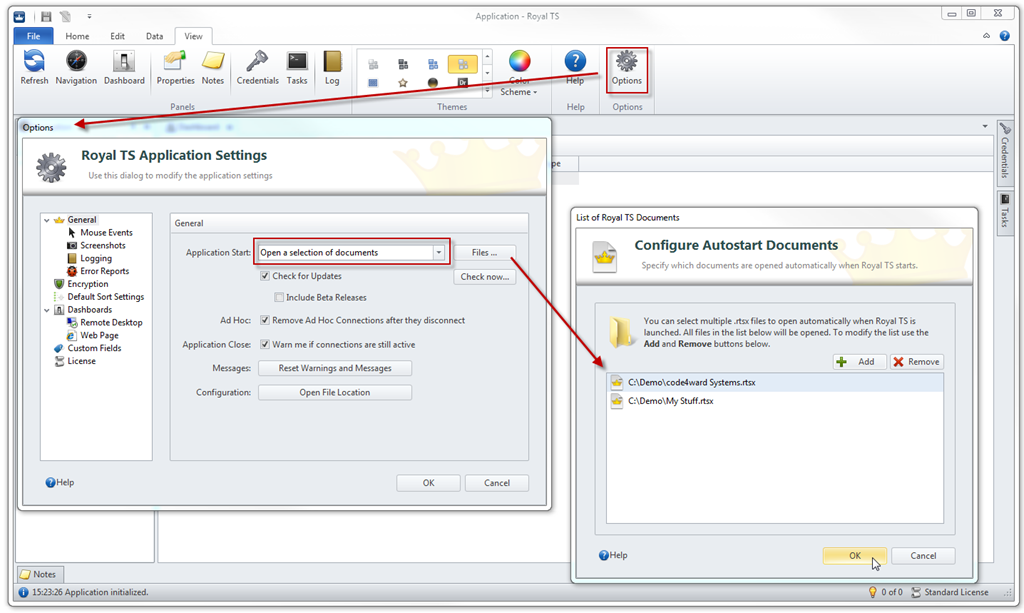Open the Application Start combo box
Image resolution: width=1024 pixels, height=613 pixels.
pos(351,253)
